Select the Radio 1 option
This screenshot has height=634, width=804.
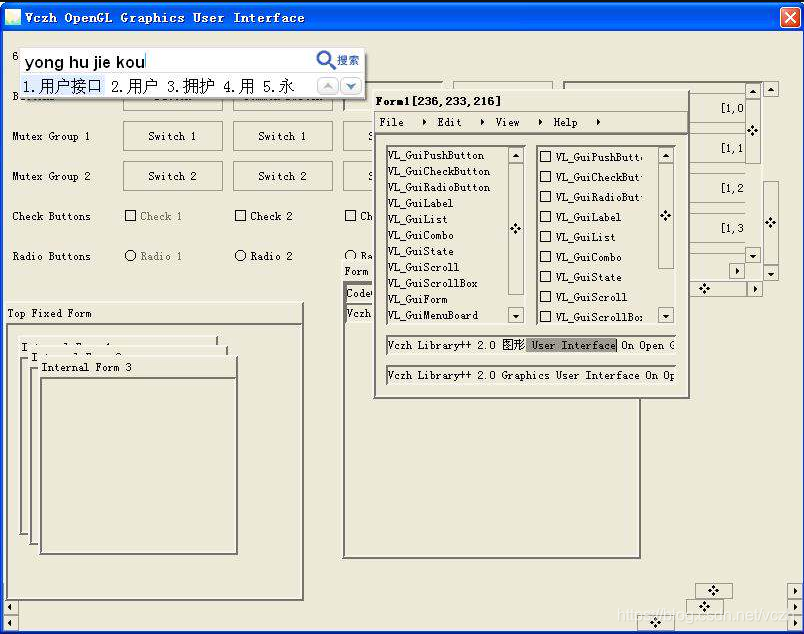tap(130, 255)
